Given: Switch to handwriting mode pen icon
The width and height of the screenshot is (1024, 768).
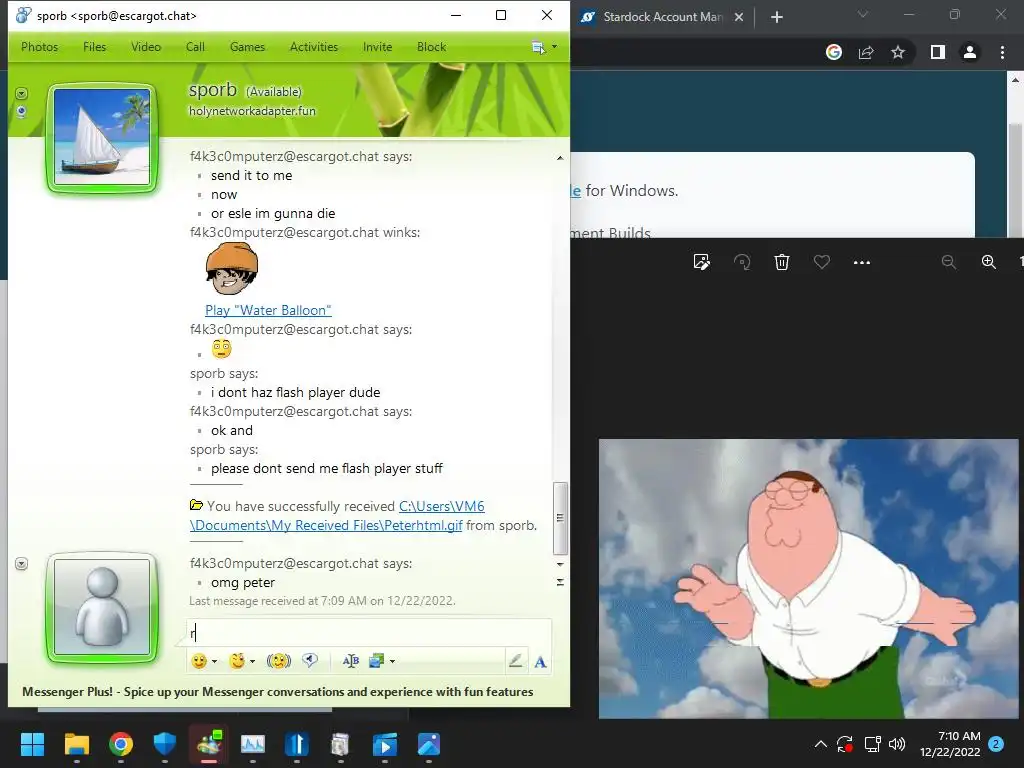Looking at the screenshot, I should pyautogui.click(x=515, y=661).
